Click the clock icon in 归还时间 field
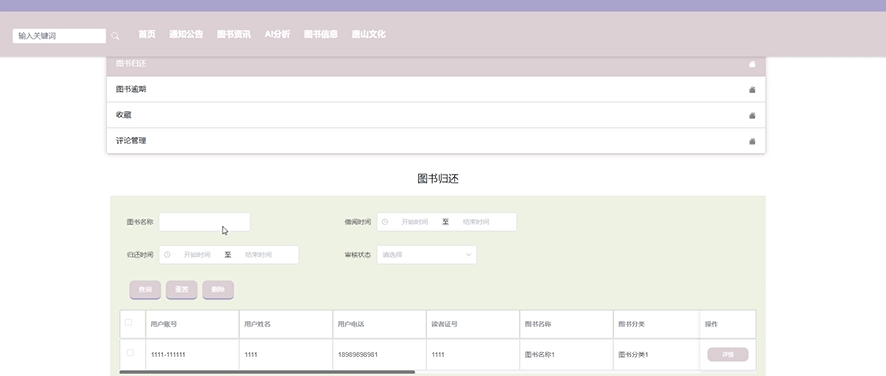The image size is (886, 376). pyautogui.click(x=167, y=254)
